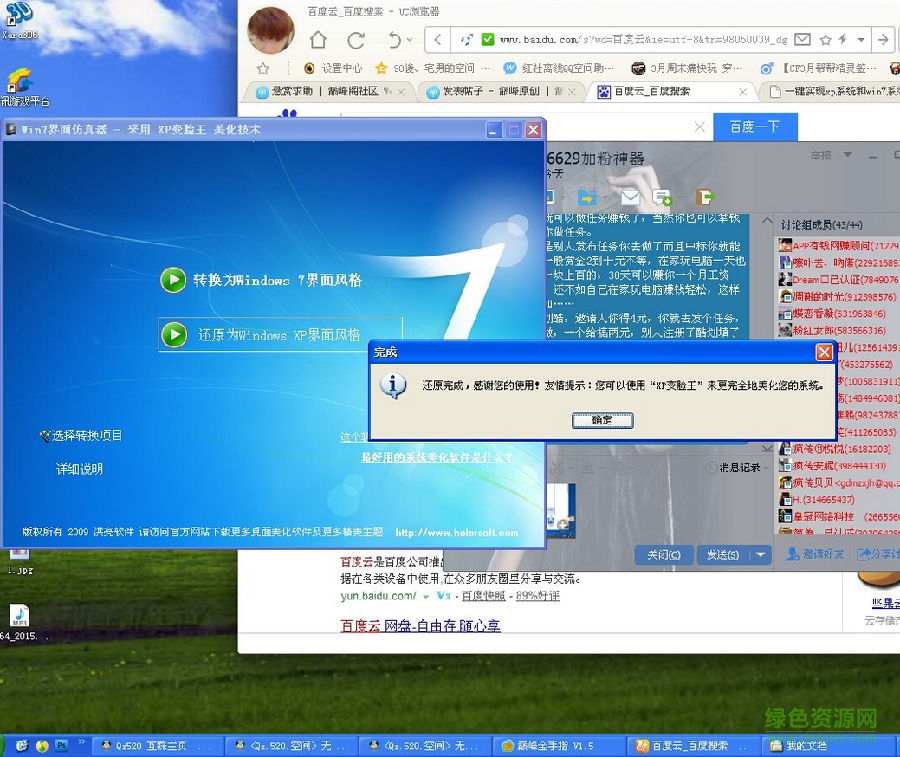Click the home icon in UC browser toolbar

tap(318, 38)
